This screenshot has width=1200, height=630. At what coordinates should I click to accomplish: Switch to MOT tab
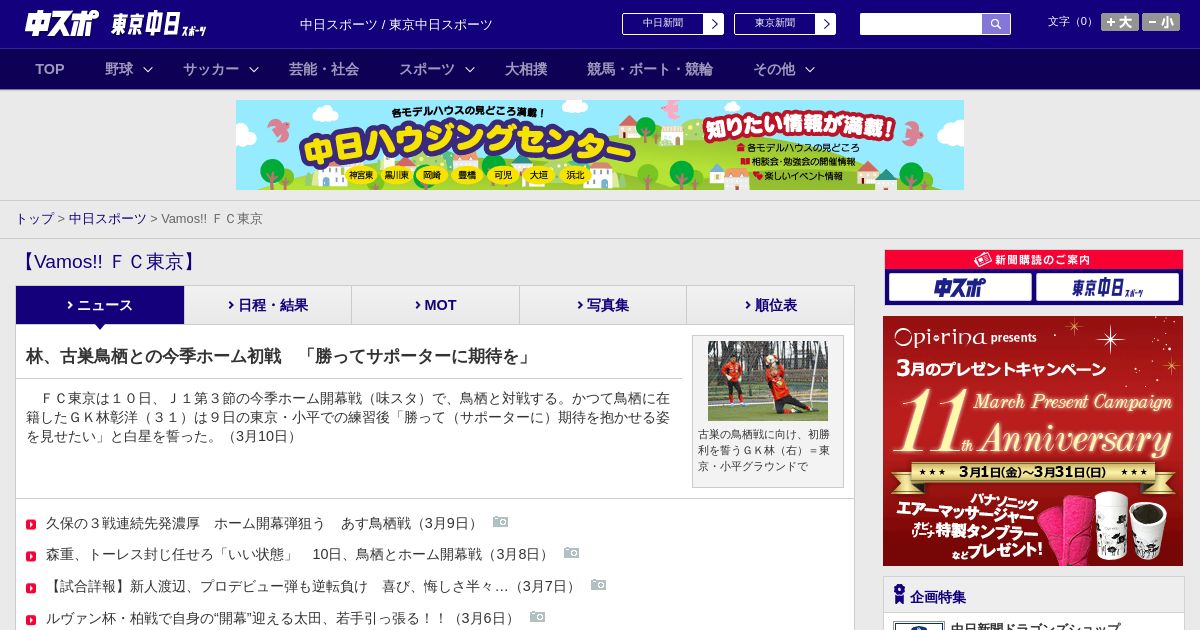click(436, 305)
